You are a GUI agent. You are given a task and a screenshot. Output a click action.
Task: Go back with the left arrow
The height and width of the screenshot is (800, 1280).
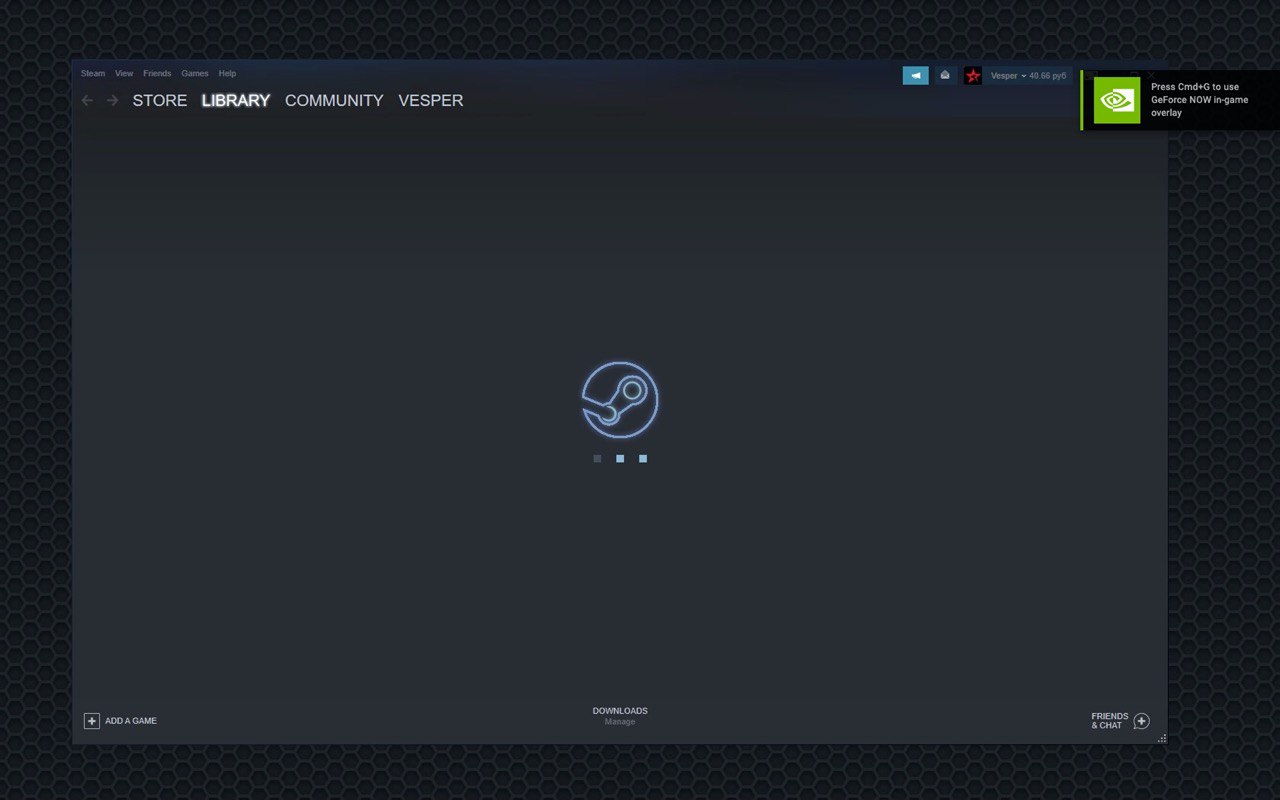coord(87,100)
